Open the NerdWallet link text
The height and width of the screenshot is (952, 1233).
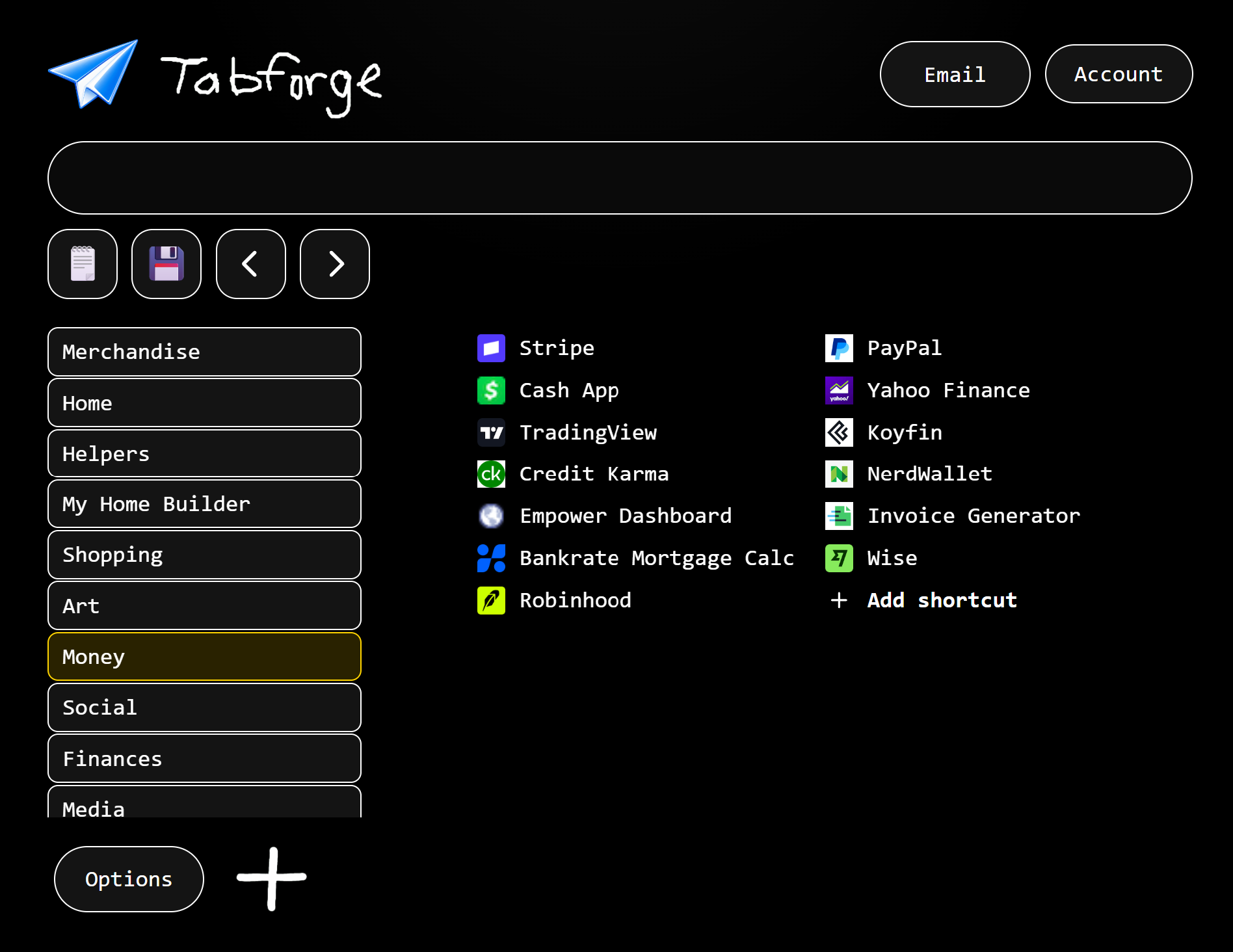click(x=930, y=474)
